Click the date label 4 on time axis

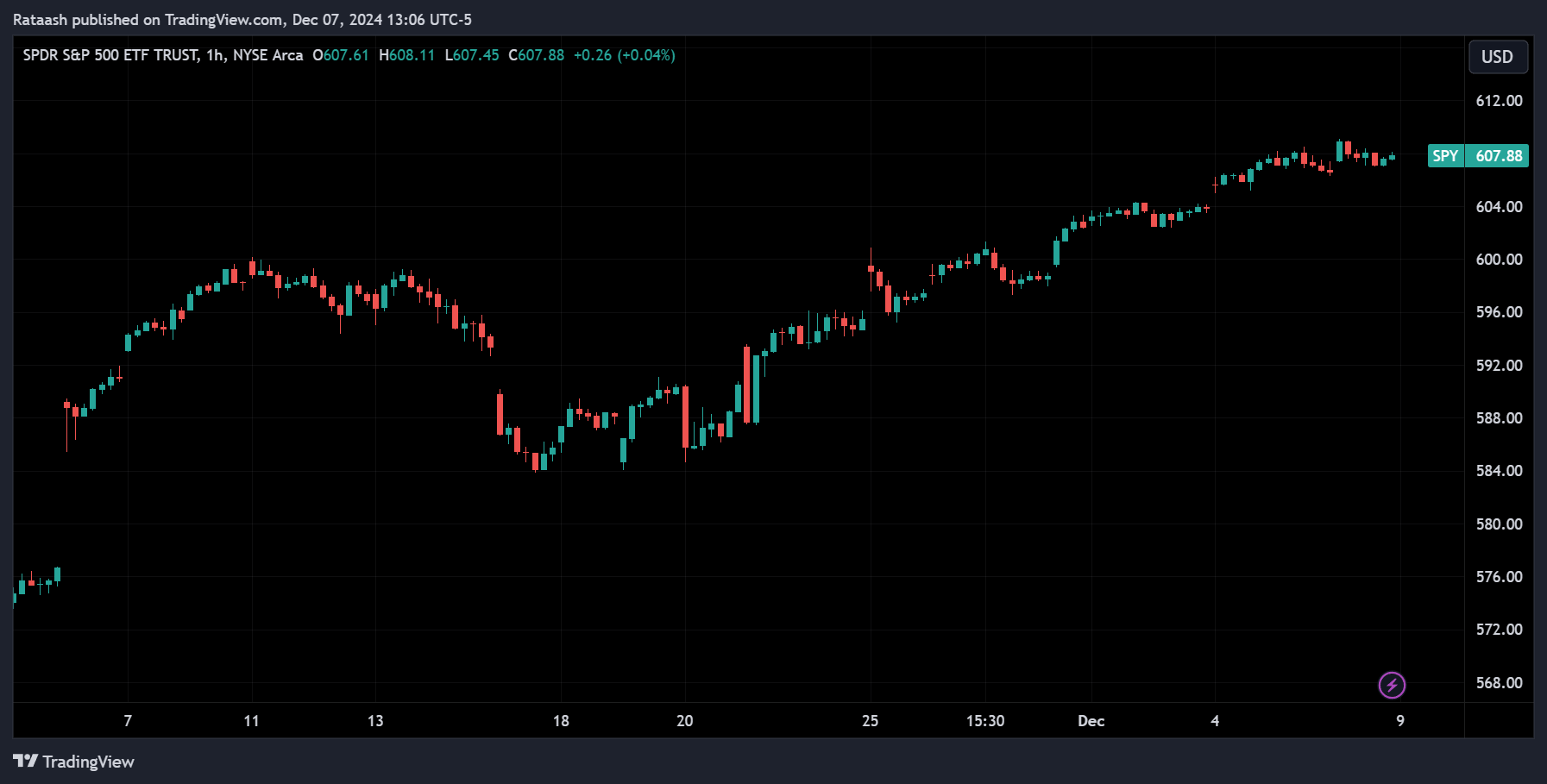tap(1215, 721)
